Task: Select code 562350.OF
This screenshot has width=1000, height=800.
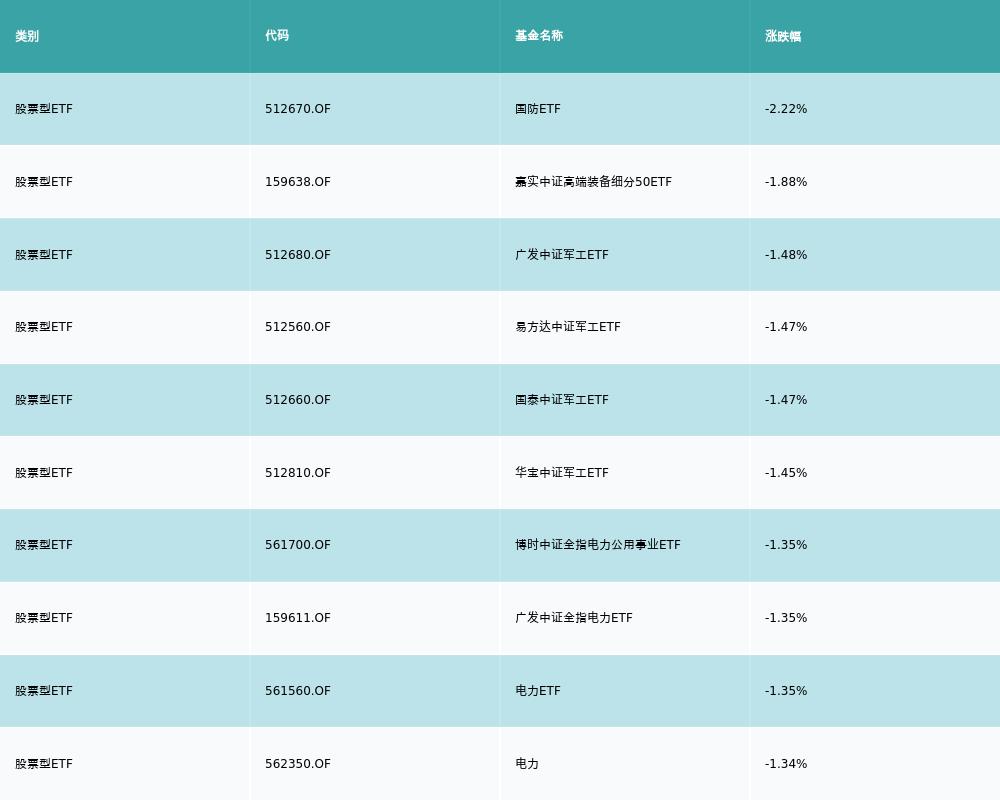Action: [x=298, y=764]
